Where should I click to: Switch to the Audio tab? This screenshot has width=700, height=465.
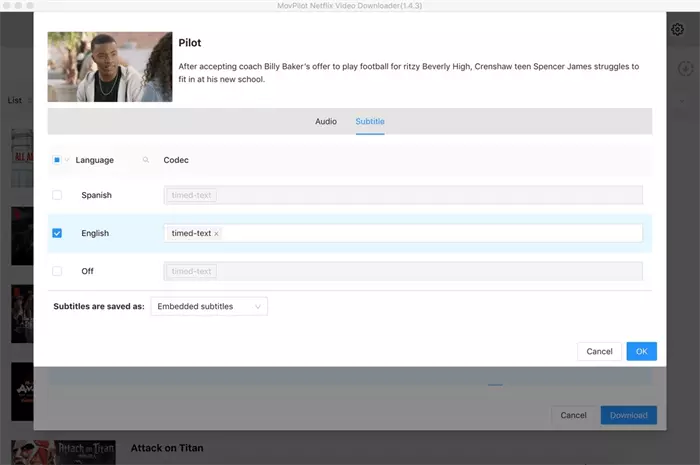pyautogui.click(x=326, y=121)
